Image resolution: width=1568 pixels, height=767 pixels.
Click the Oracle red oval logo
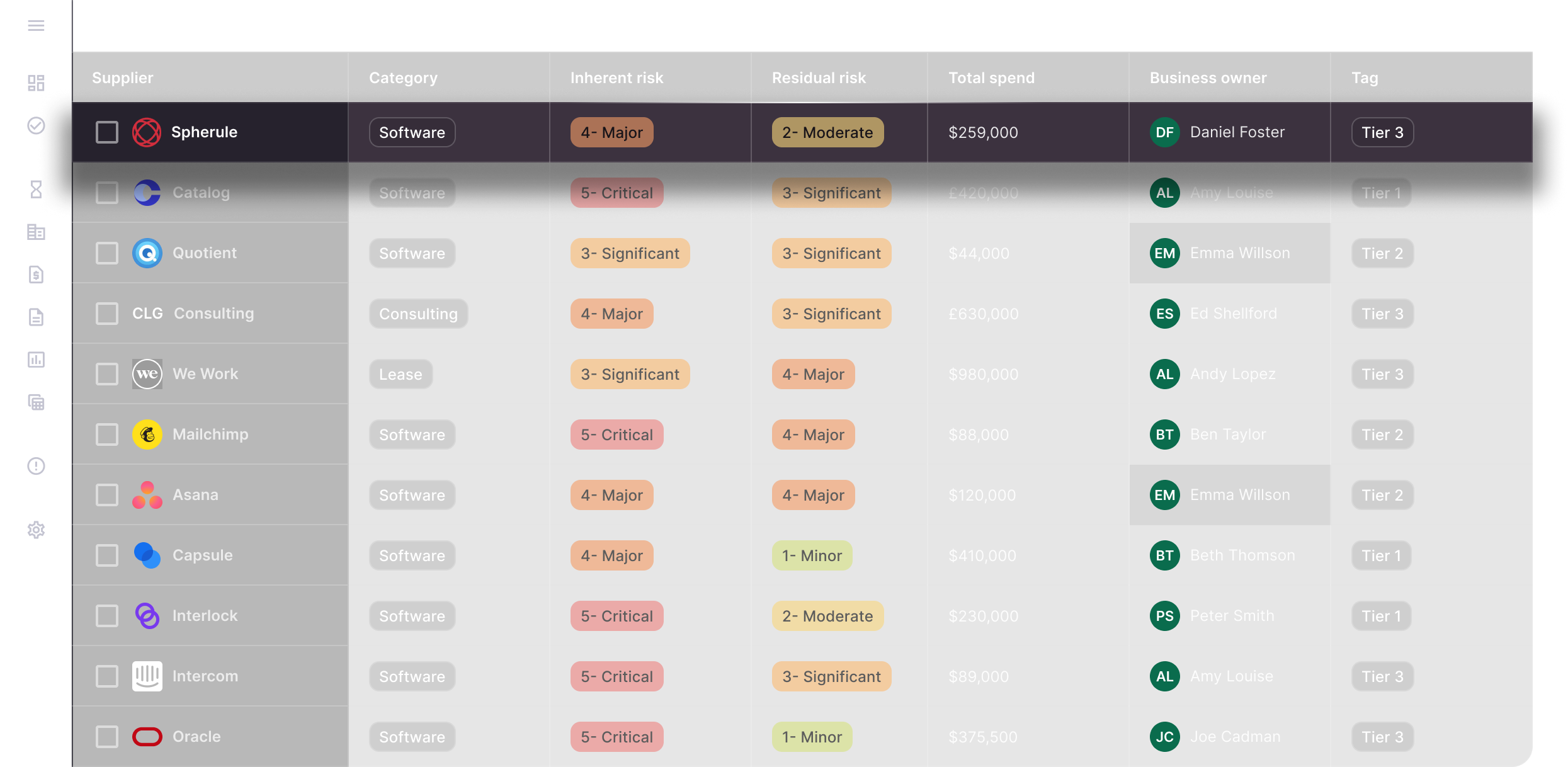[x=147, y=737]
